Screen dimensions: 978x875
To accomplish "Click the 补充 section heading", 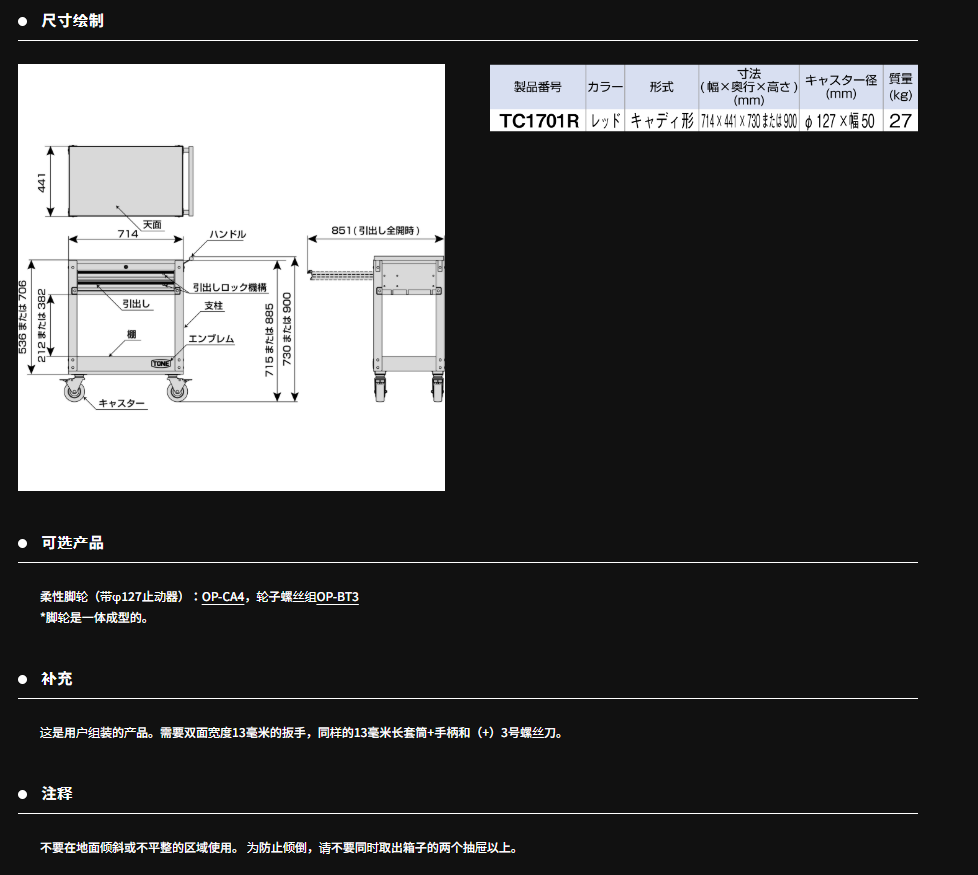I will 57,679.
